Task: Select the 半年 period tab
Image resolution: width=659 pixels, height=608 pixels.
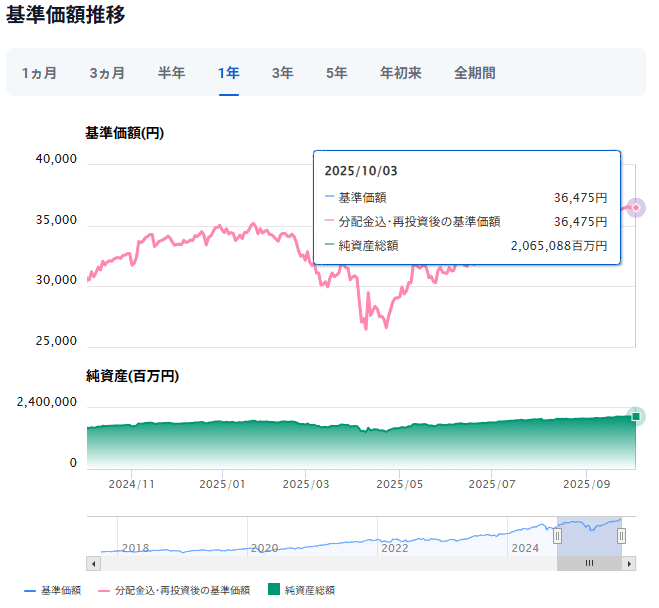Action: click(x=171, y=73)
